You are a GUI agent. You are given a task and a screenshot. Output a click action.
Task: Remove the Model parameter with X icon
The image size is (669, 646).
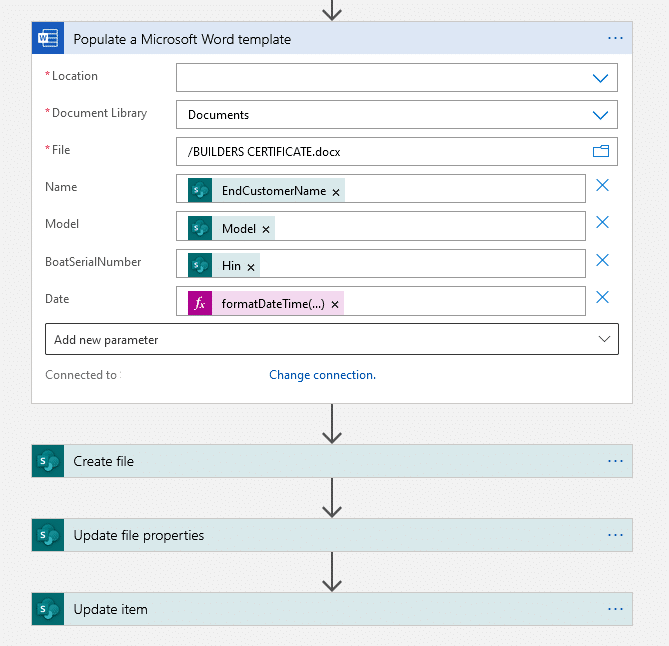[x=602, y=223]
